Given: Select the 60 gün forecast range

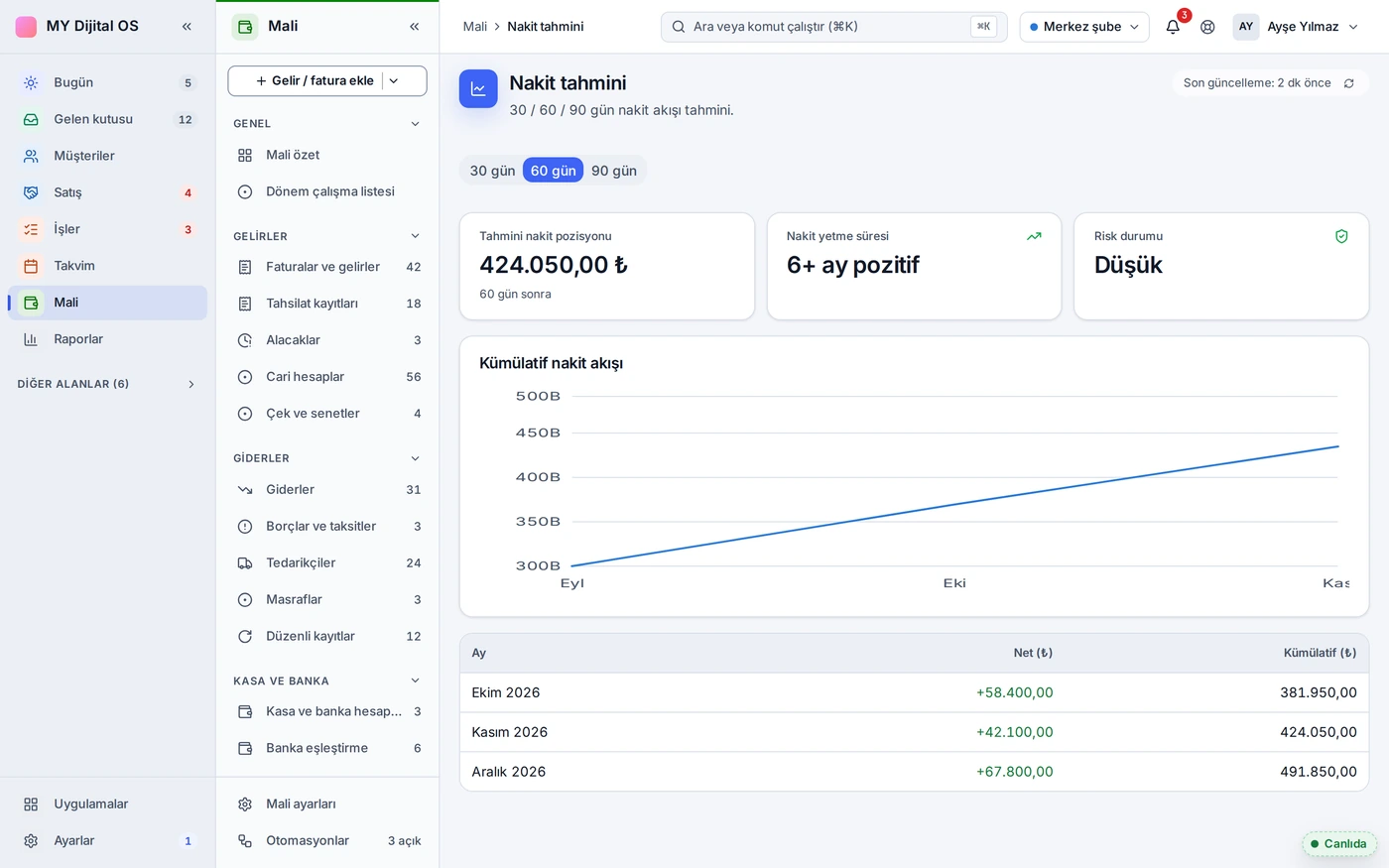Looking at the screenshot, I should [x=553, y=171].
